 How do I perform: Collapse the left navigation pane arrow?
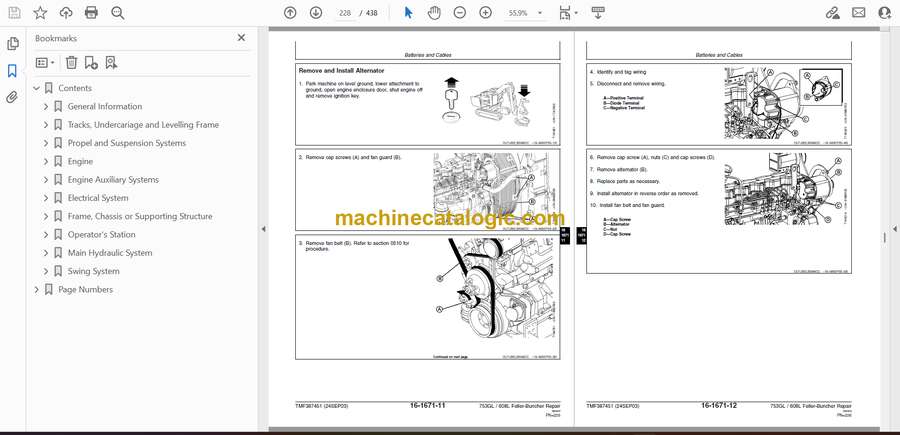(x=263, y=229)
